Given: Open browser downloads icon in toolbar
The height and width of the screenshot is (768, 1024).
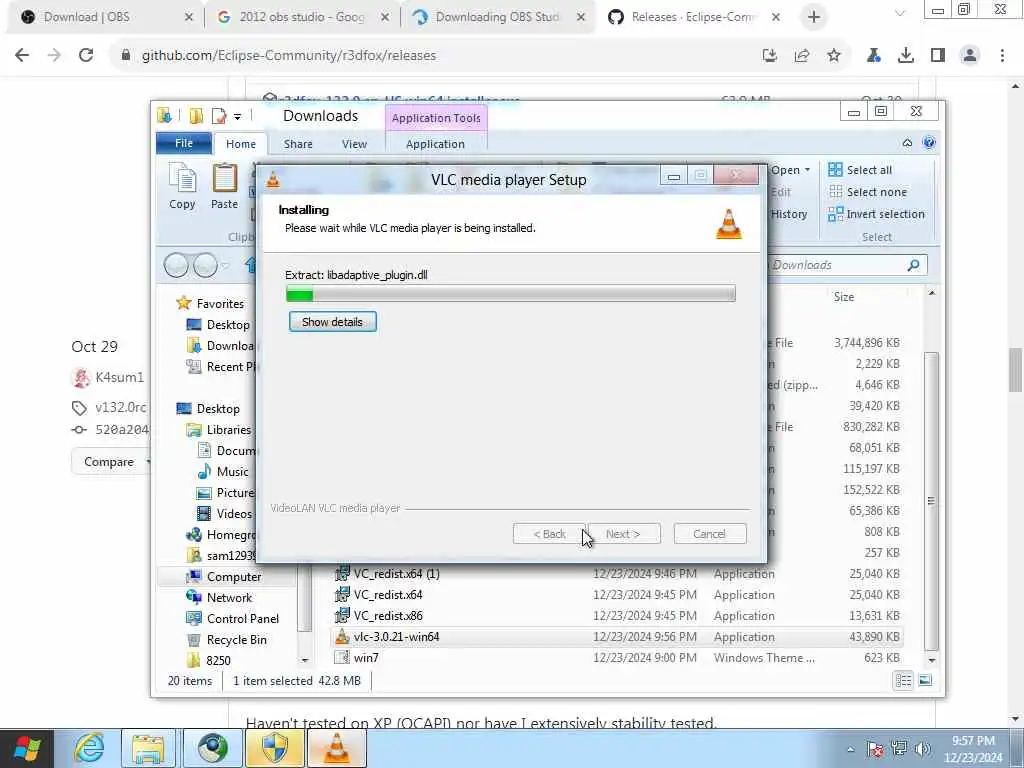Looking at the screenshot, I should (x=906, y=56).
